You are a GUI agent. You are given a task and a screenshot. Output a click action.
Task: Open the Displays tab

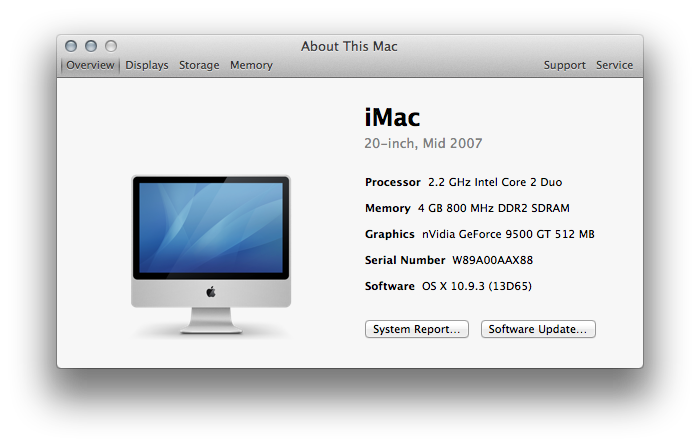tap(147, 65)
